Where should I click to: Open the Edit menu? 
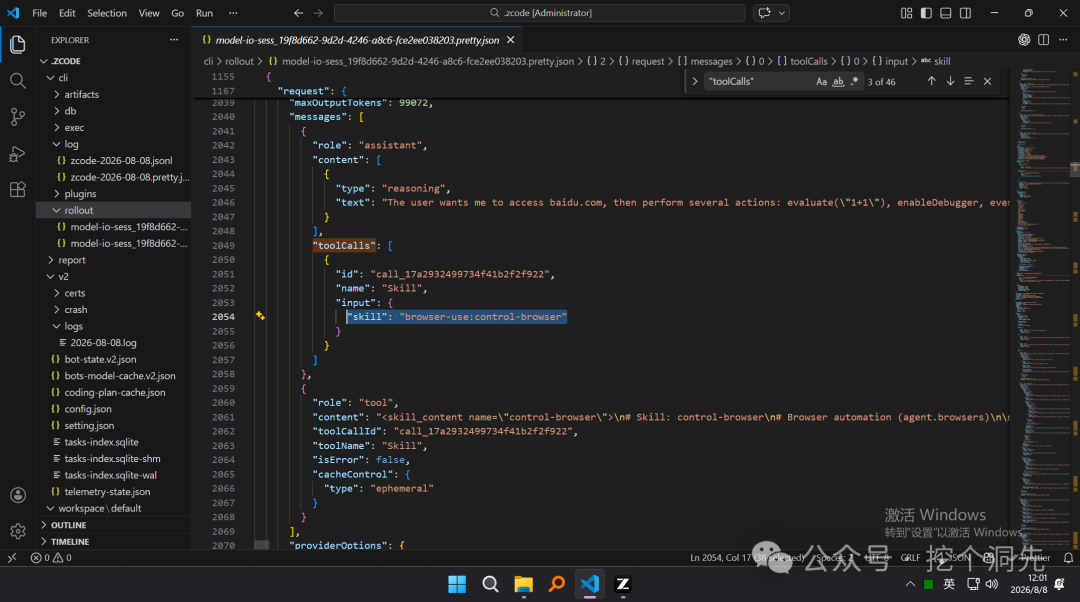point(68,12)
